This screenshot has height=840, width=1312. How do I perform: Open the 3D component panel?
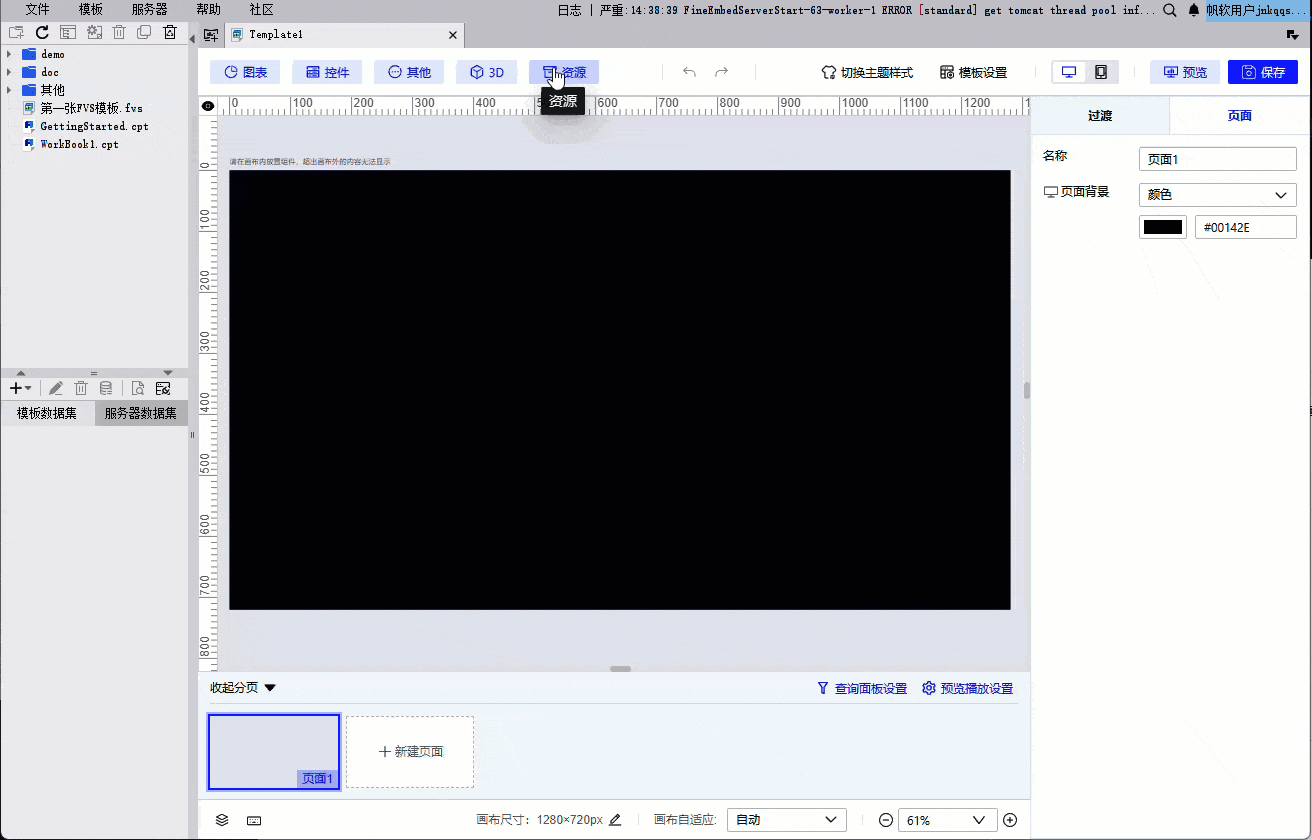487,71
